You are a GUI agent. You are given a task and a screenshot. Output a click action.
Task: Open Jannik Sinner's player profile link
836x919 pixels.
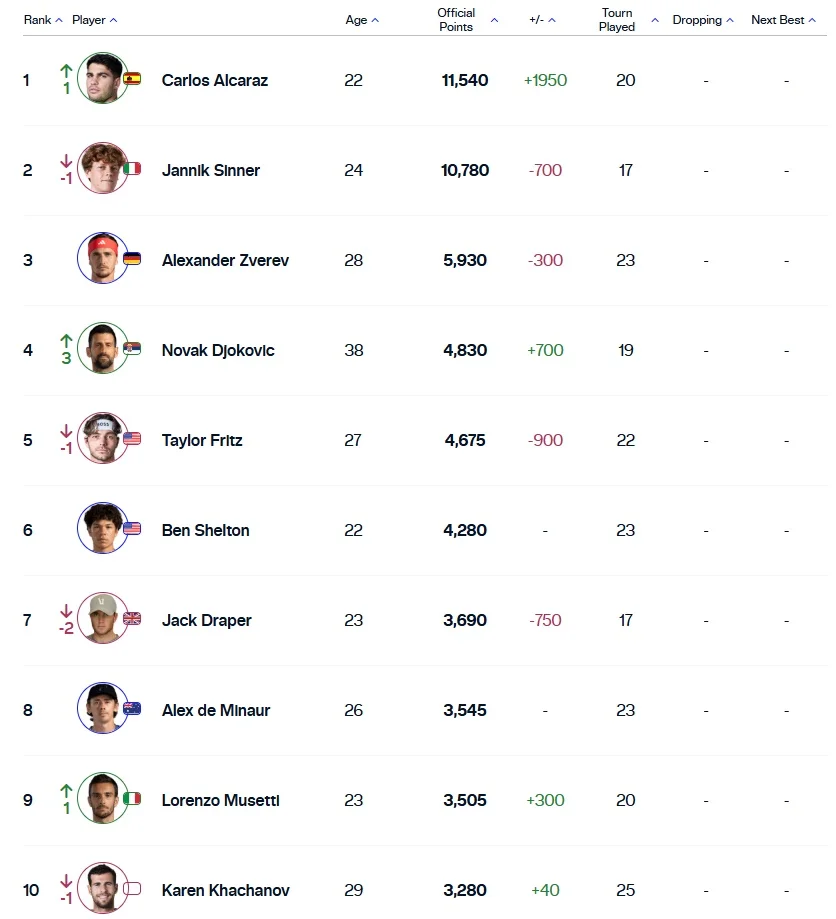[211, 170]
